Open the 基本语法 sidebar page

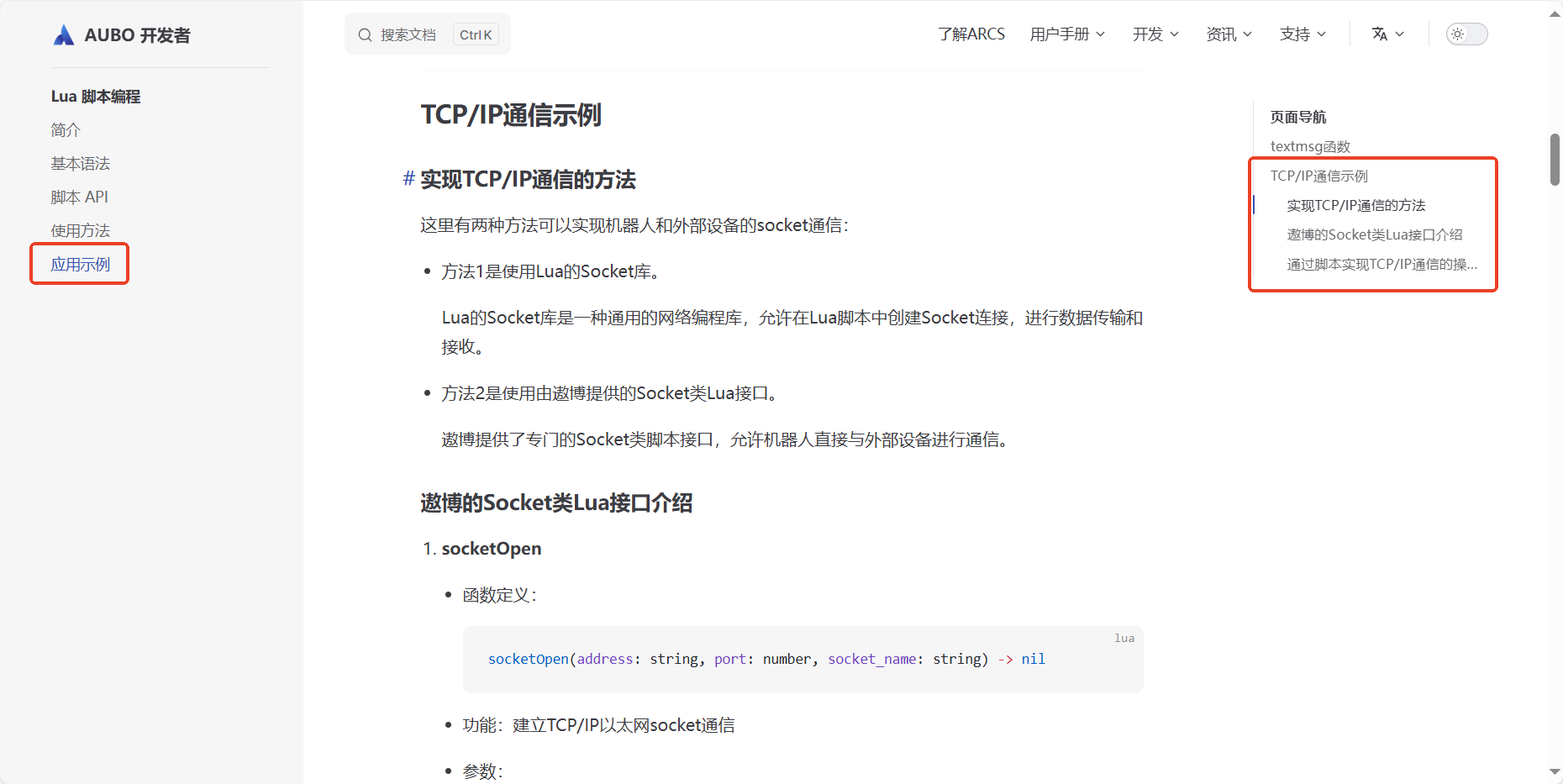point(81,163)
